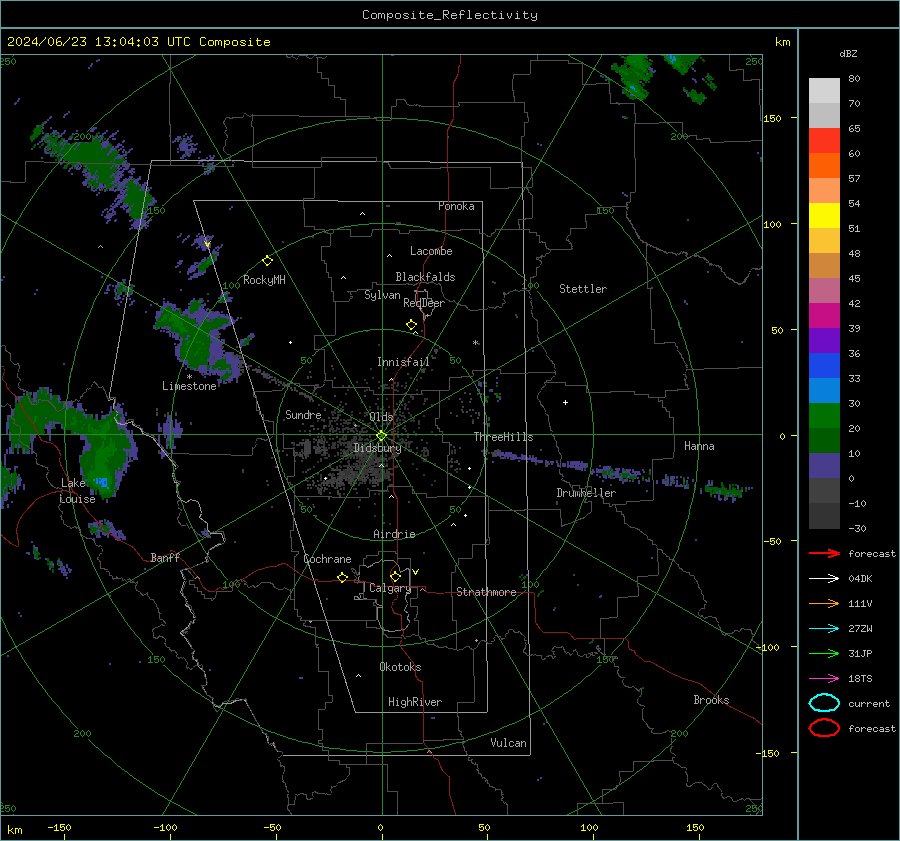The height and width of the screenshot is (841, 900).
Task: Click the Ponoka map label
Action: point(456,206)
